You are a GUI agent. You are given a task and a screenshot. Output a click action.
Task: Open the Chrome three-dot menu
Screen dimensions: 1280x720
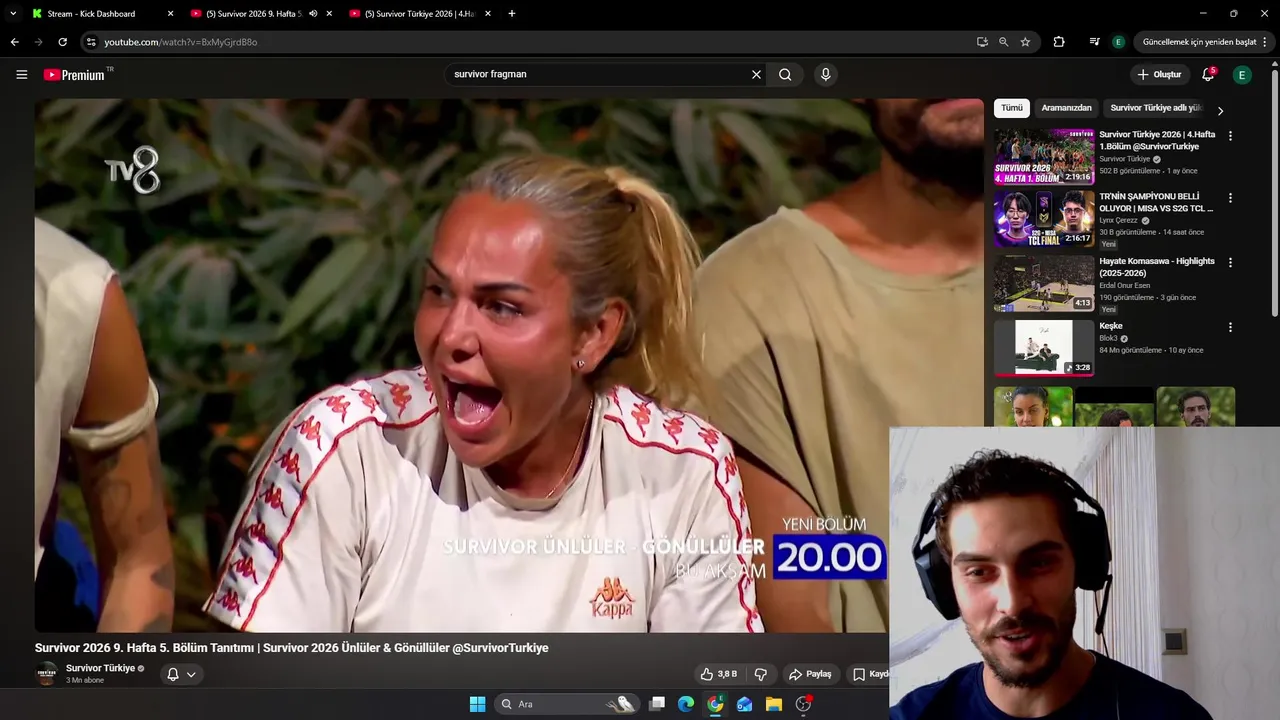[x=1265, y=42]
